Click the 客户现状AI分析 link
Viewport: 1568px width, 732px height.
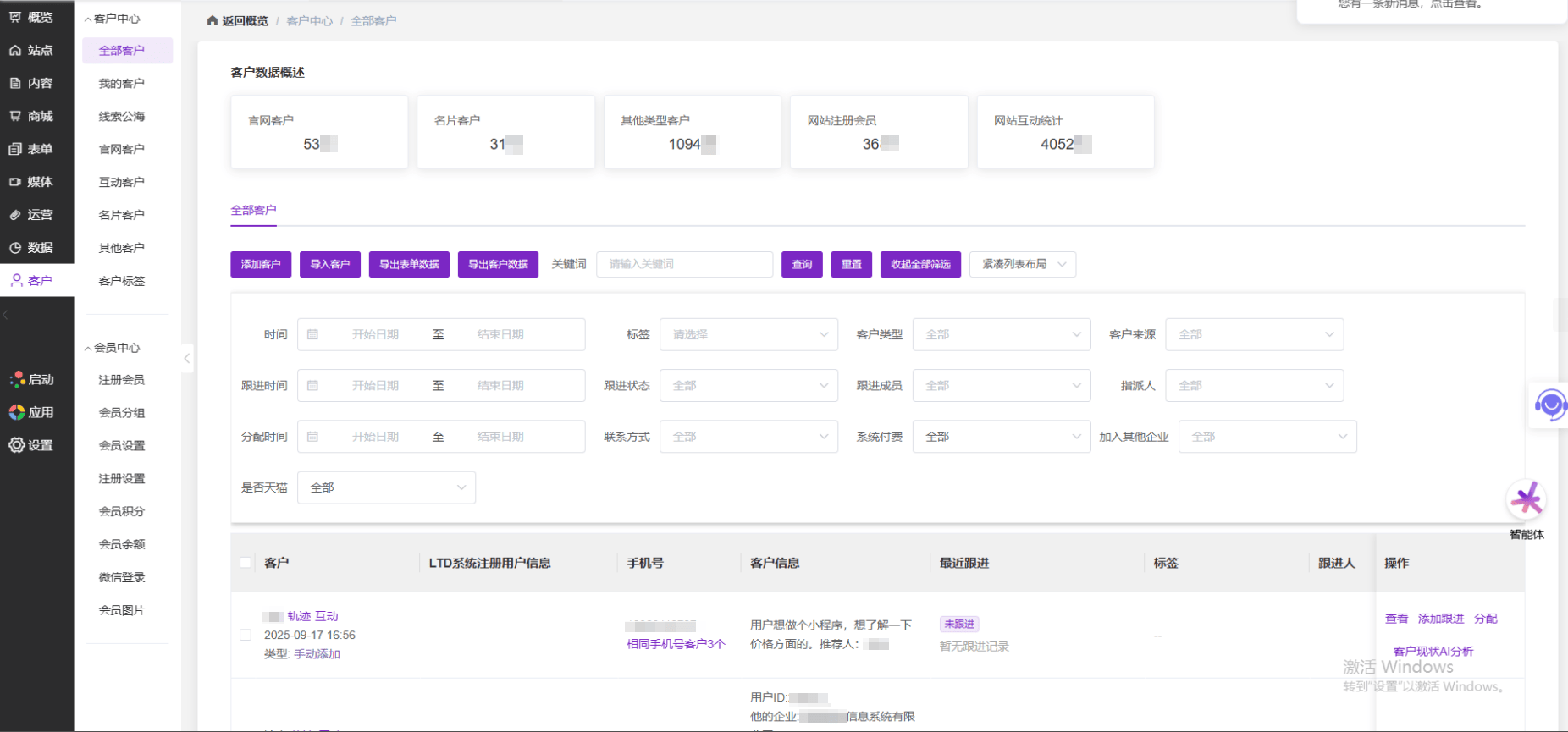tap(1433, 651)
